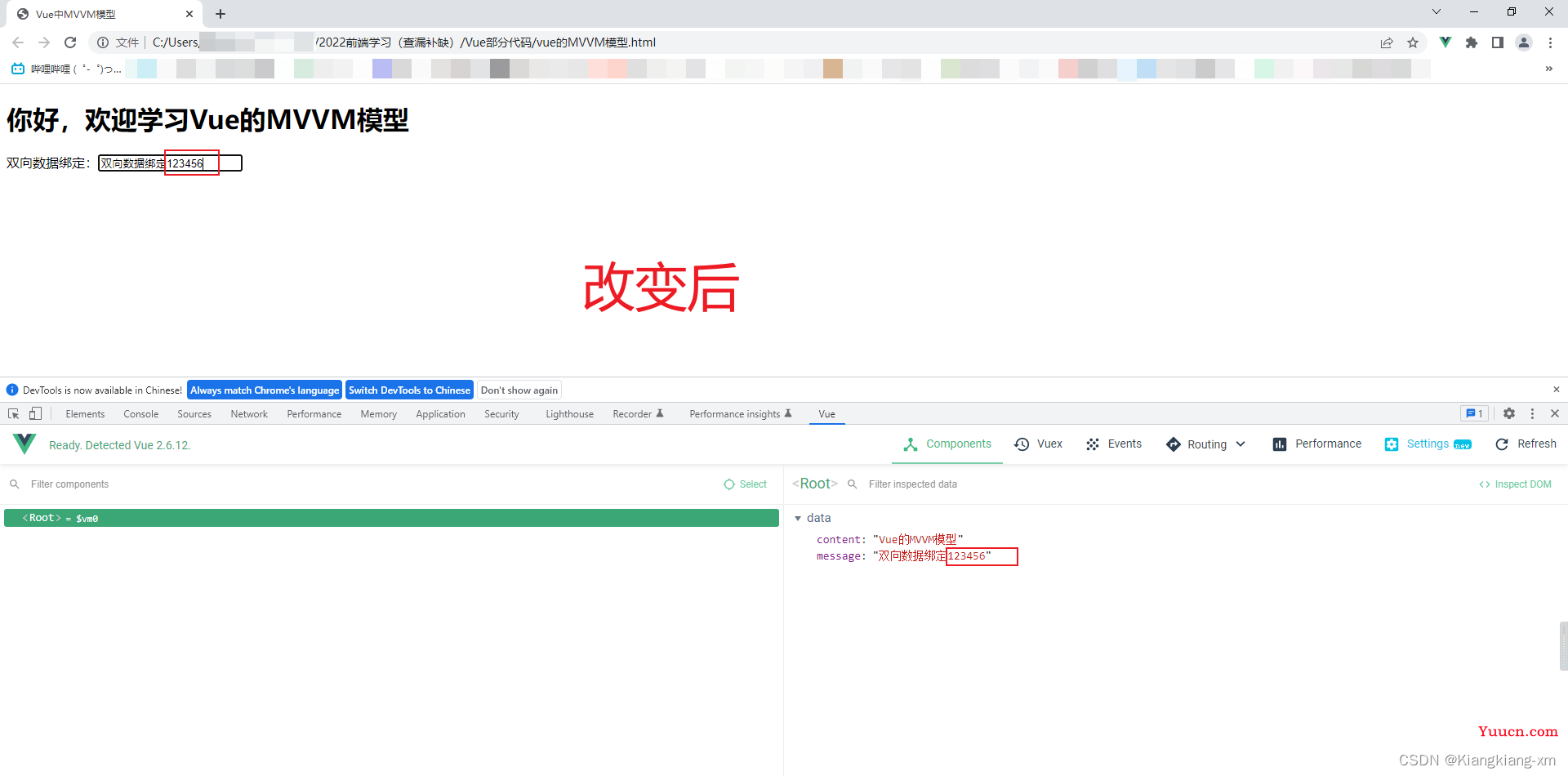Viewport: 1568px width, 776px height.
Task: Open a new browser tab
Action: tap(220, 14)
